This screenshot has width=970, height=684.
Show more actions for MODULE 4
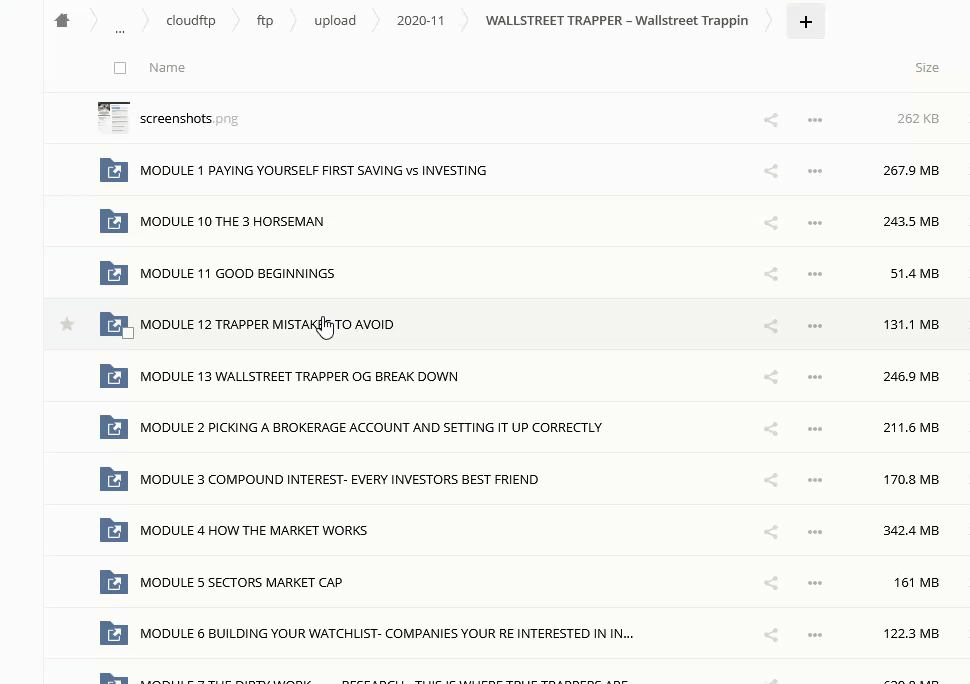[815, 532]
